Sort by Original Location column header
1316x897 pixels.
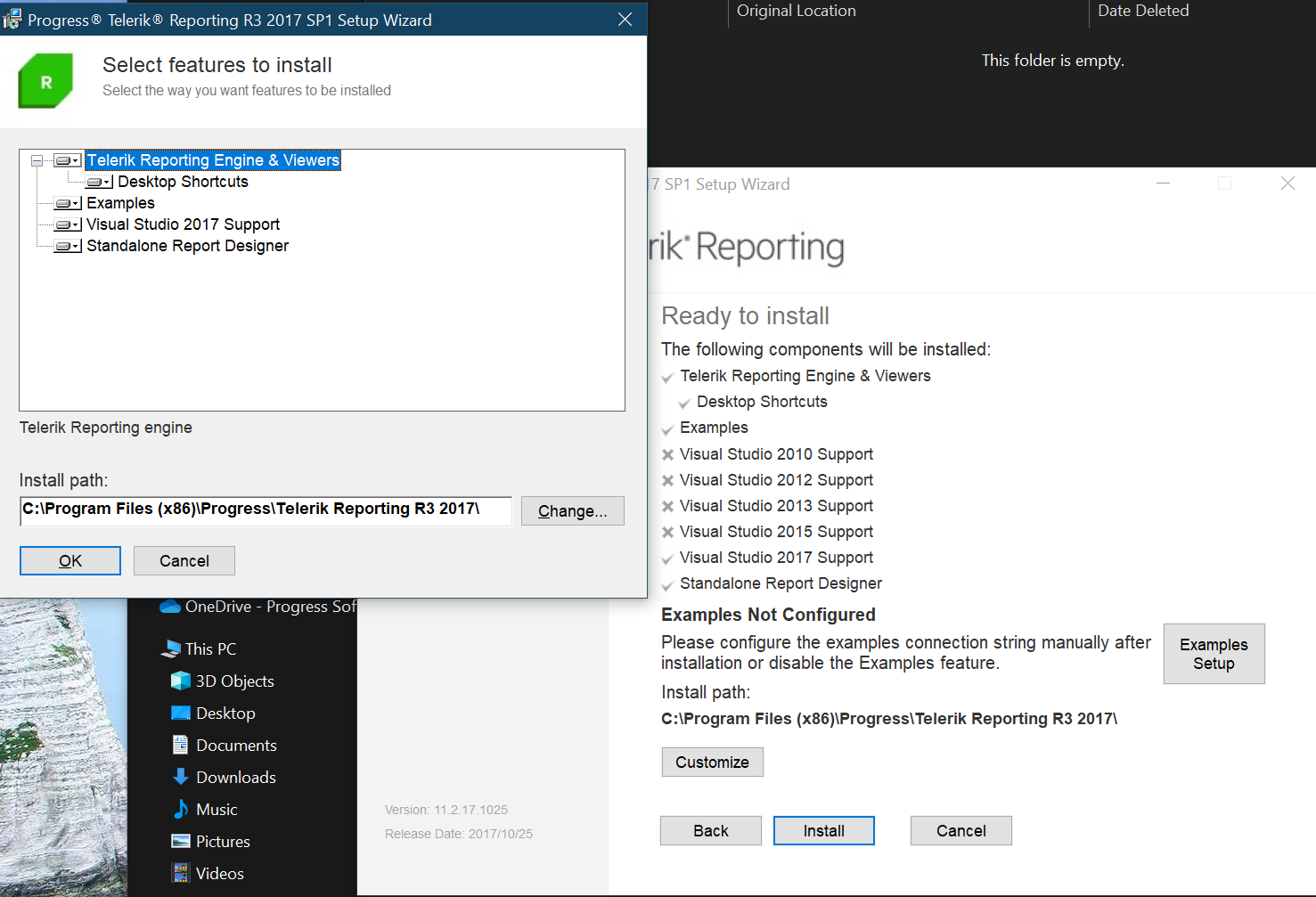797,11
